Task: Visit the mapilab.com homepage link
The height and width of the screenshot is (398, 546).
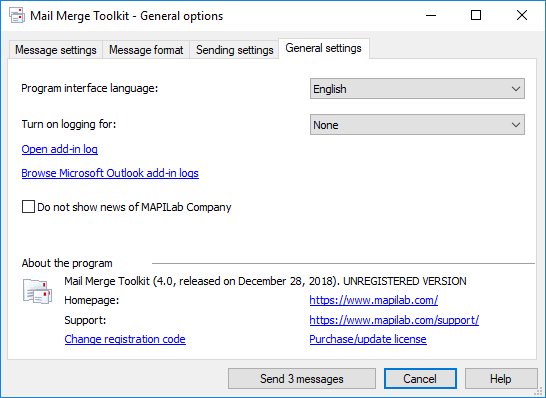Action: pyautogui.click(x=374, y=300)
